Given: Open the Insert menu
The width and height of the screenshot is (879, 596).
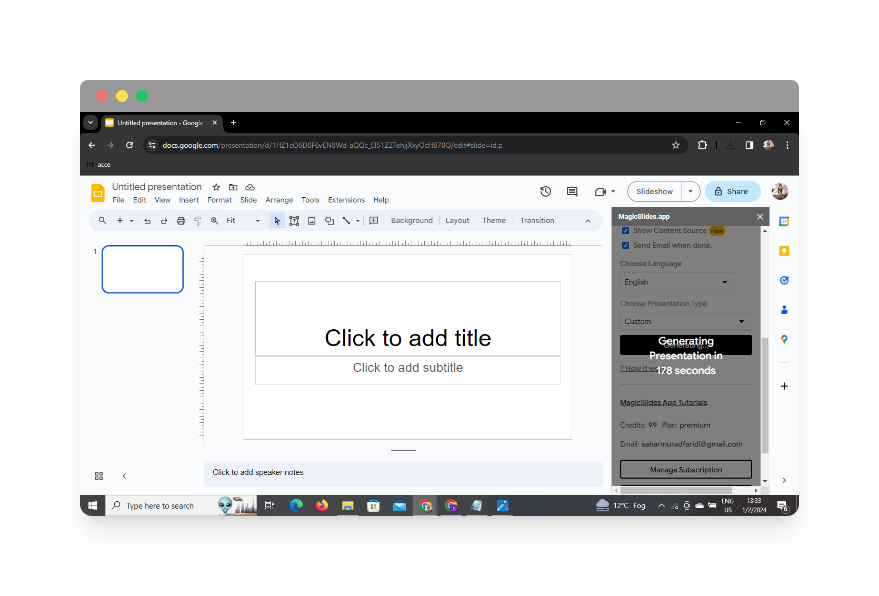Looking at the screenshot, I should tap(189, 200).
